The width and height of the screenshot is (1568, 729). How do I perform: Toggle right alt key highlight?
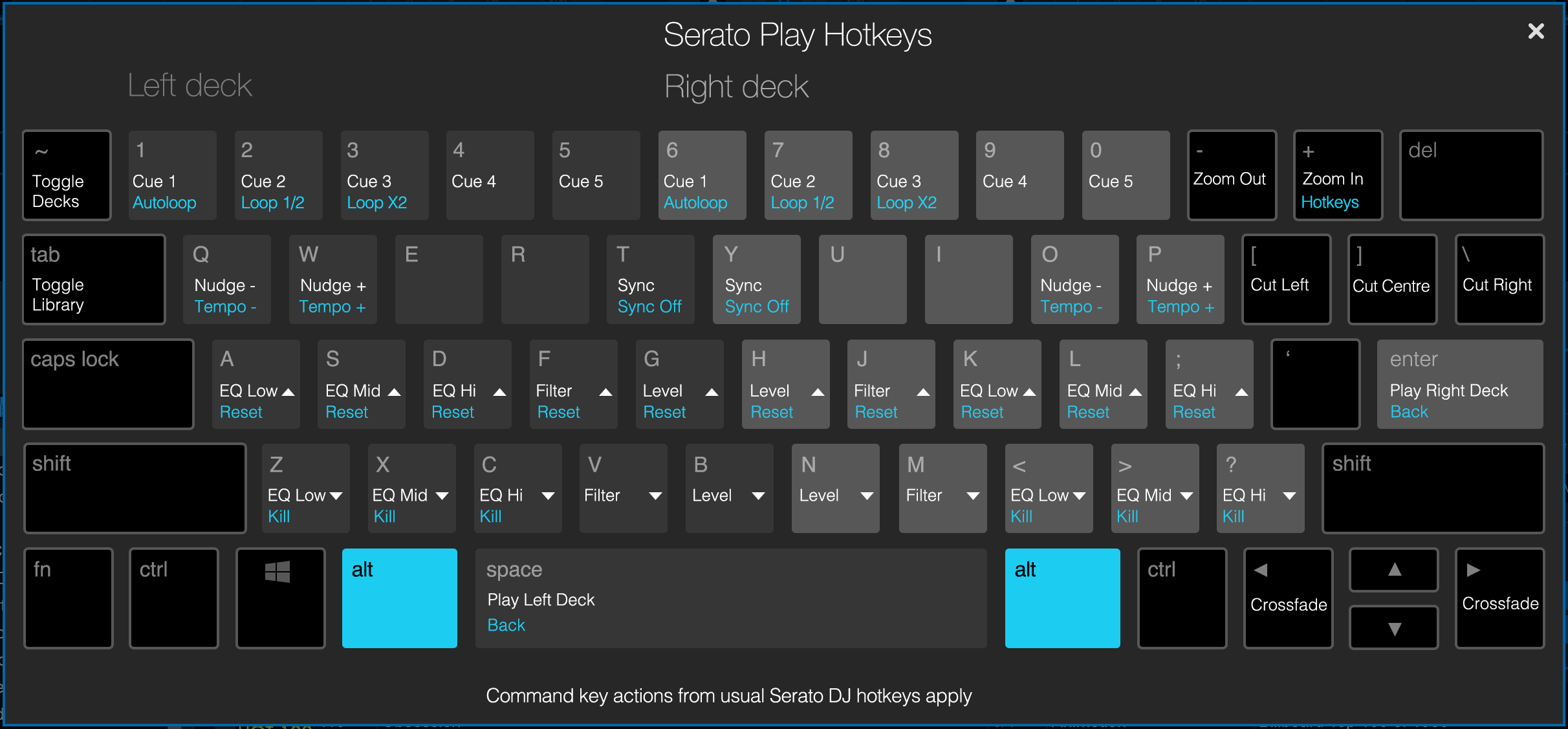coord(1063,601)
